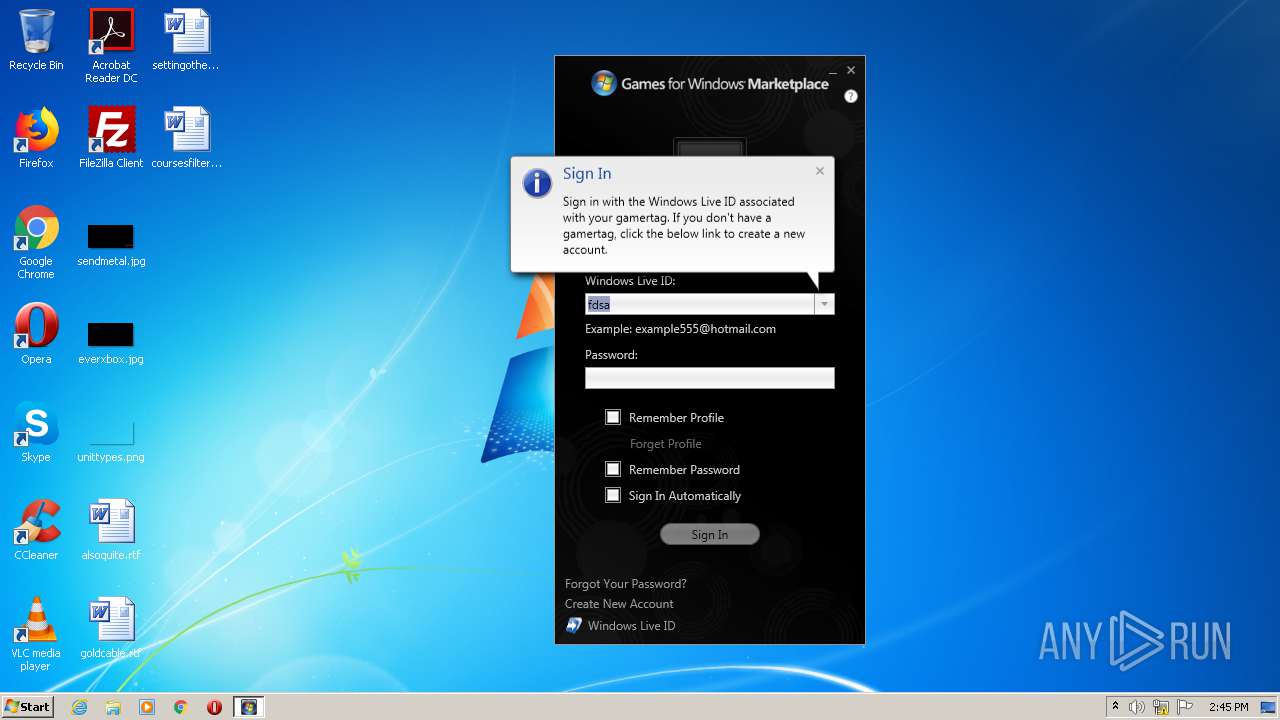The height and width of the screenshot is (720, 1280).
Task: Open Windows Explorer folder in taskbar
Action: click(x=113, y=707)
